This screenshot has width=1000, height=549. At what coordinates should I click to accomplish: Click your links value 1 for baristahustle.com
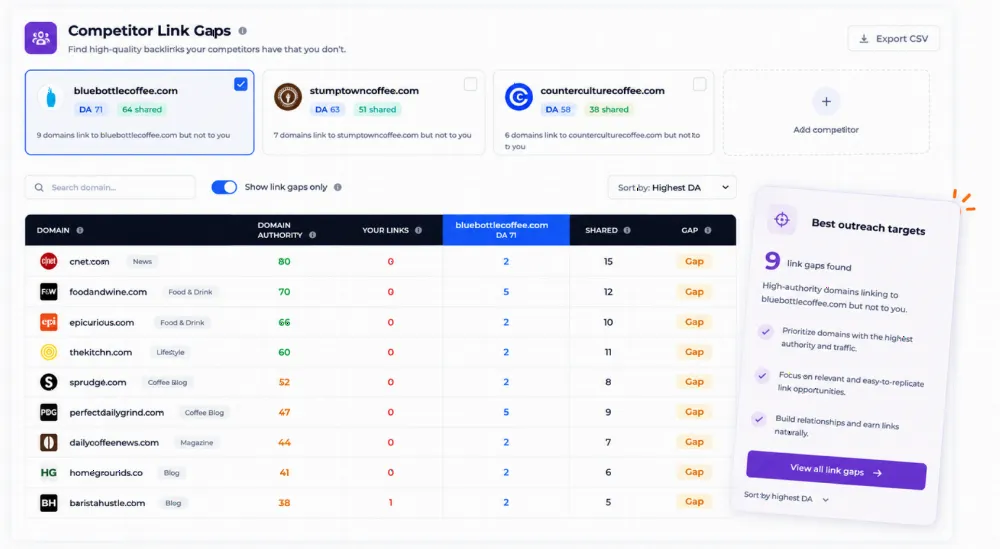pos(390,502)
